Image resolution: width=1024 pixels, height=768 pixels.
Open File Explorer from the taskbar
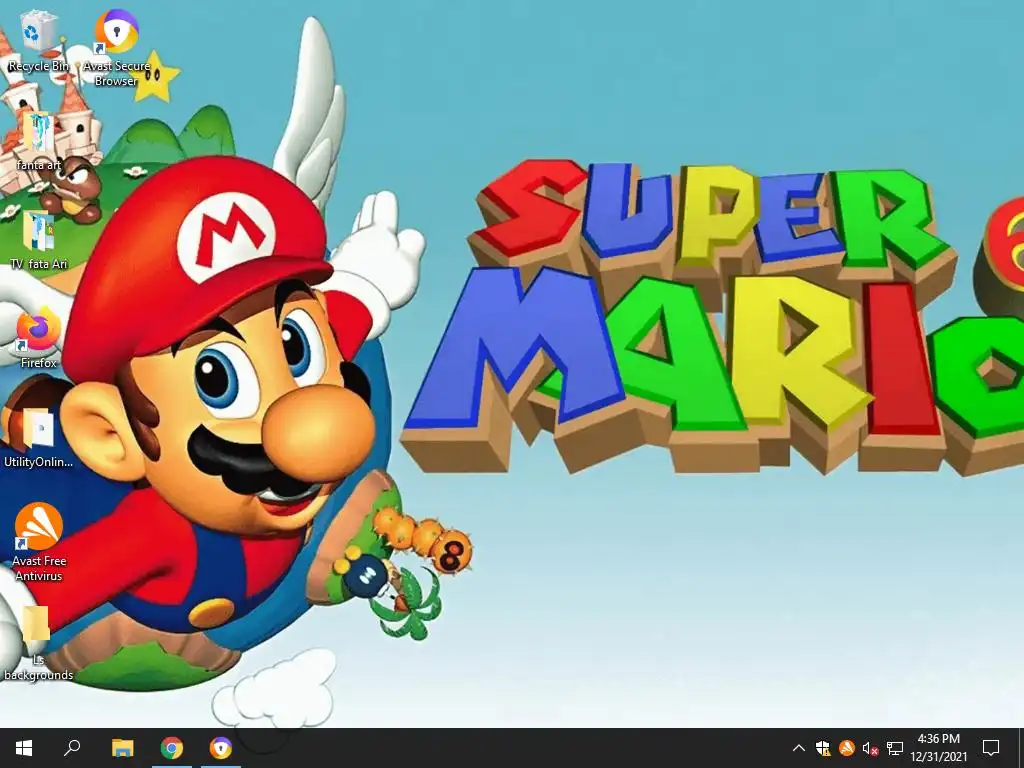click(122, 748)
